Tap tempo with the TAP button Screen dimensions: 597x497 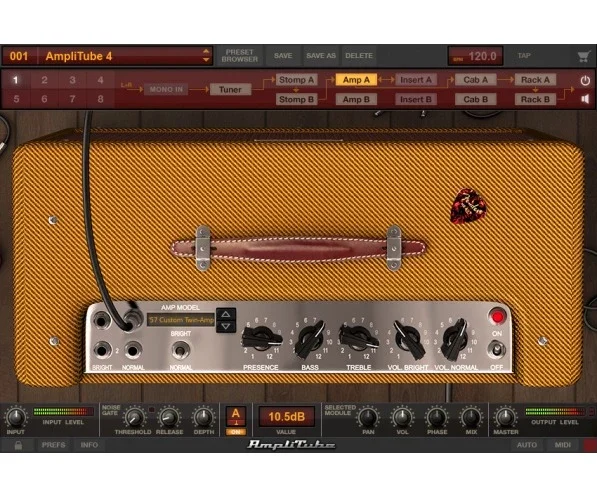[524, 56]
